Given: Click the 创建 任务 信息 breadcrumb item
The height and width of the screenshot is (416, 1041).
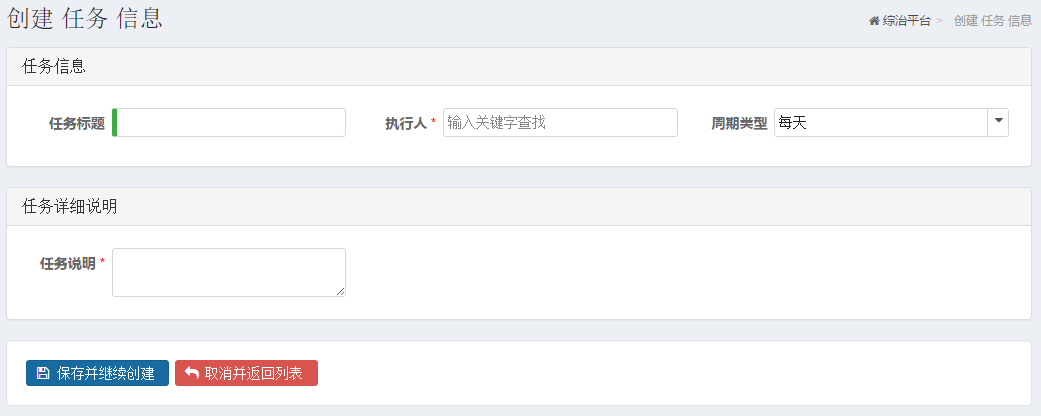Looking at the screenshot, I should 993,21.
